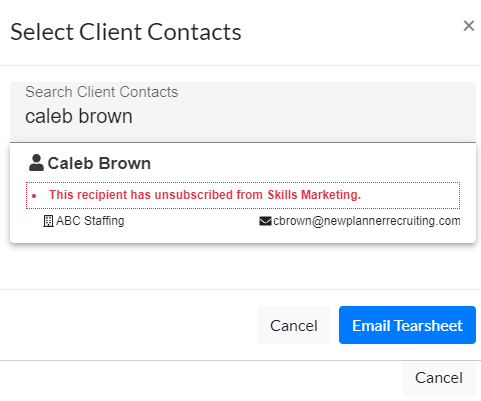The image size is (481, 401).
Task: Click the typed 'caleb brown' search text
Action: click(x=79, y=116)
